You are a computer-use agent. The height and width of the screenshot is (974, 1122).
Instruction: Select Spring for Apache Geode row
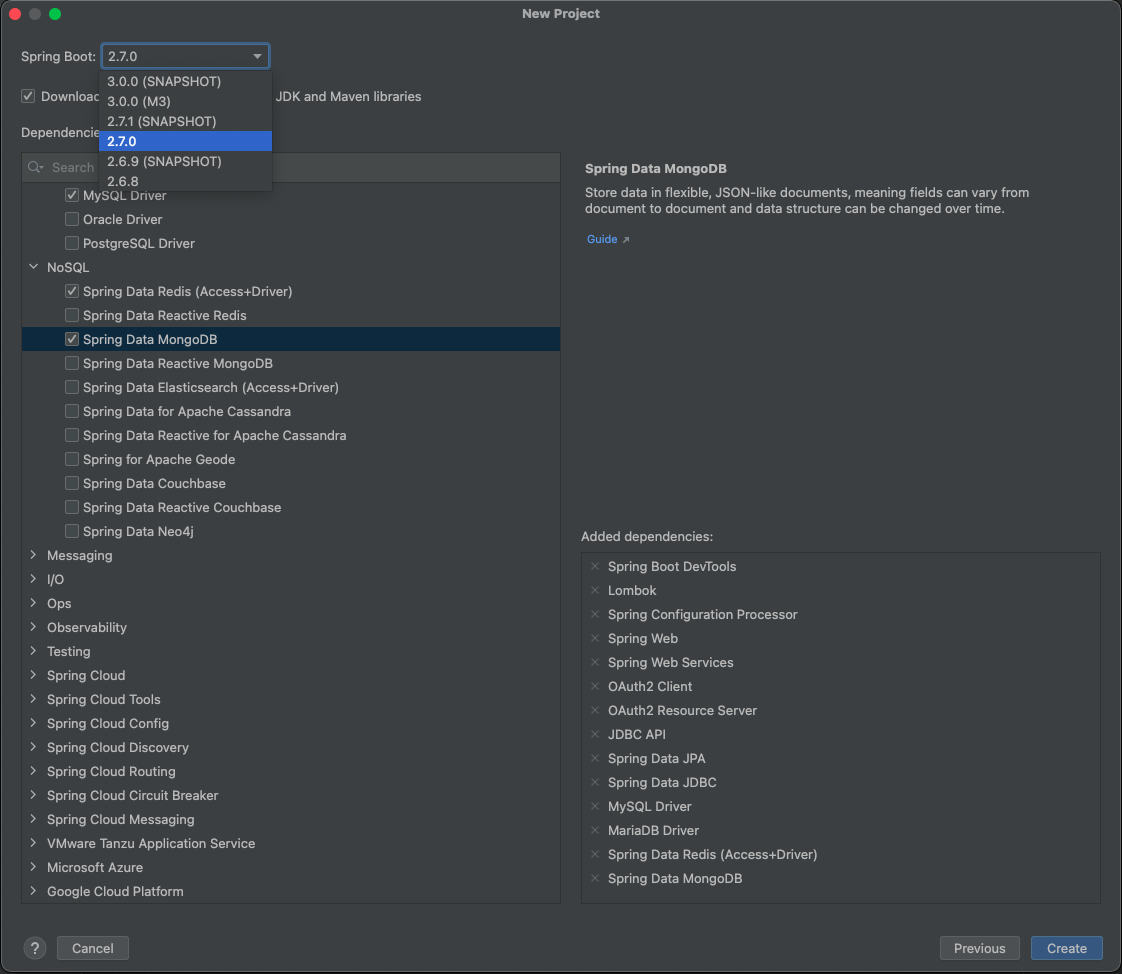click(291, 459)
